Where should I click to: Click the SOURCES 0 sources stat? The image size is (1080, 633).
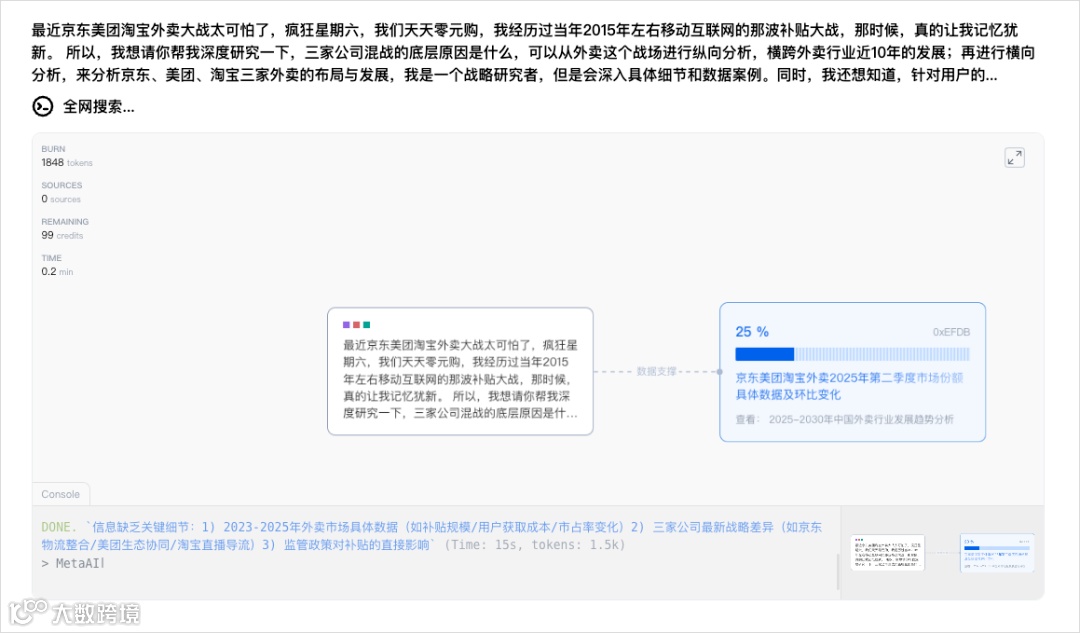[61, 192]
